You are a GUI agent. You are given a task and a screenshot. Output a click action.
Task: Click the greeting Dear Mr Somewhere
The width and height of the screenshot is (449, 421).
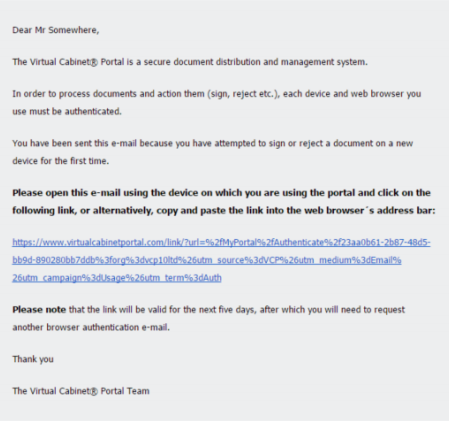[56, 30]
